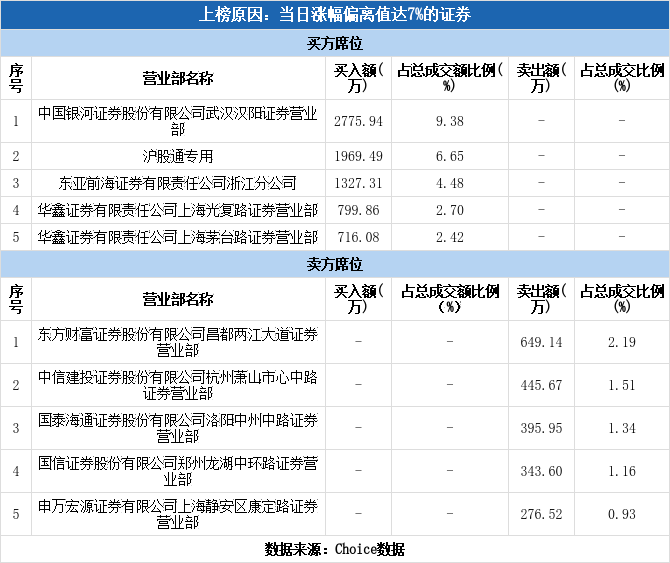This screenshot has width=670, height=563.
Task: Click seller 国信证券郑州龙湖中环路证券营业部
Action: (178, 471)
